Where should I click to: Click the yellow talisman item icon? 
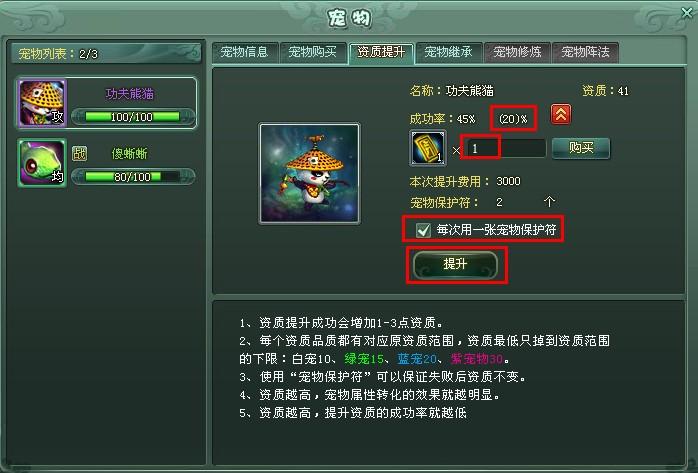point(427,148)
